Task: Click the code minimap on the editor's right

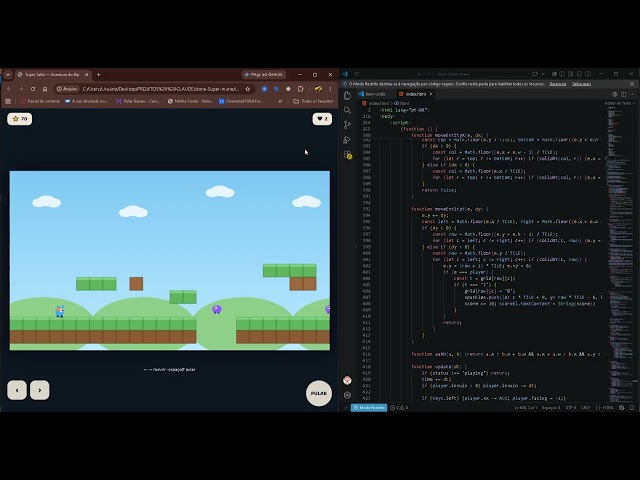Action: 620,253
